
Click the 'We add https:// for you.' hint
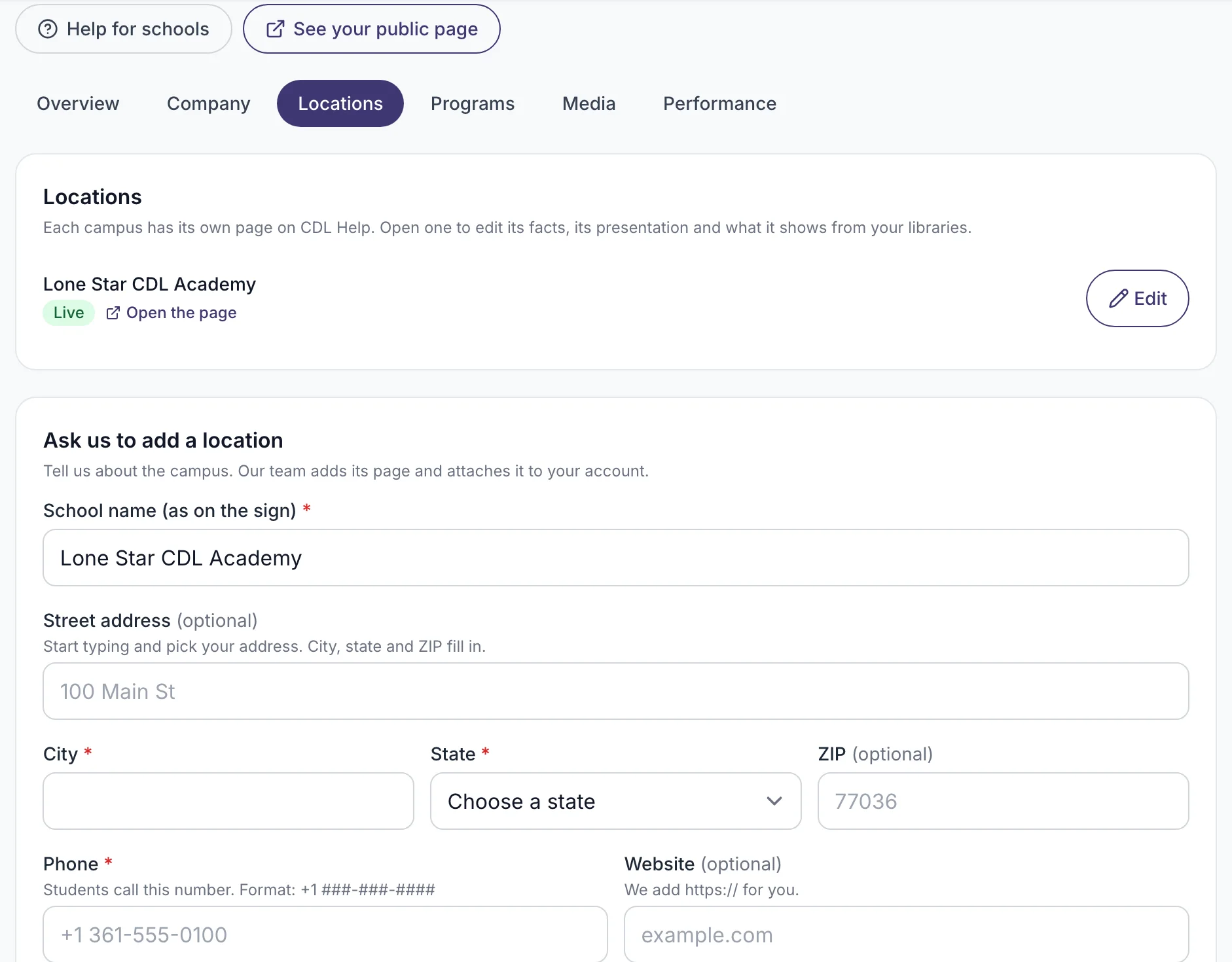click(712, 890)
